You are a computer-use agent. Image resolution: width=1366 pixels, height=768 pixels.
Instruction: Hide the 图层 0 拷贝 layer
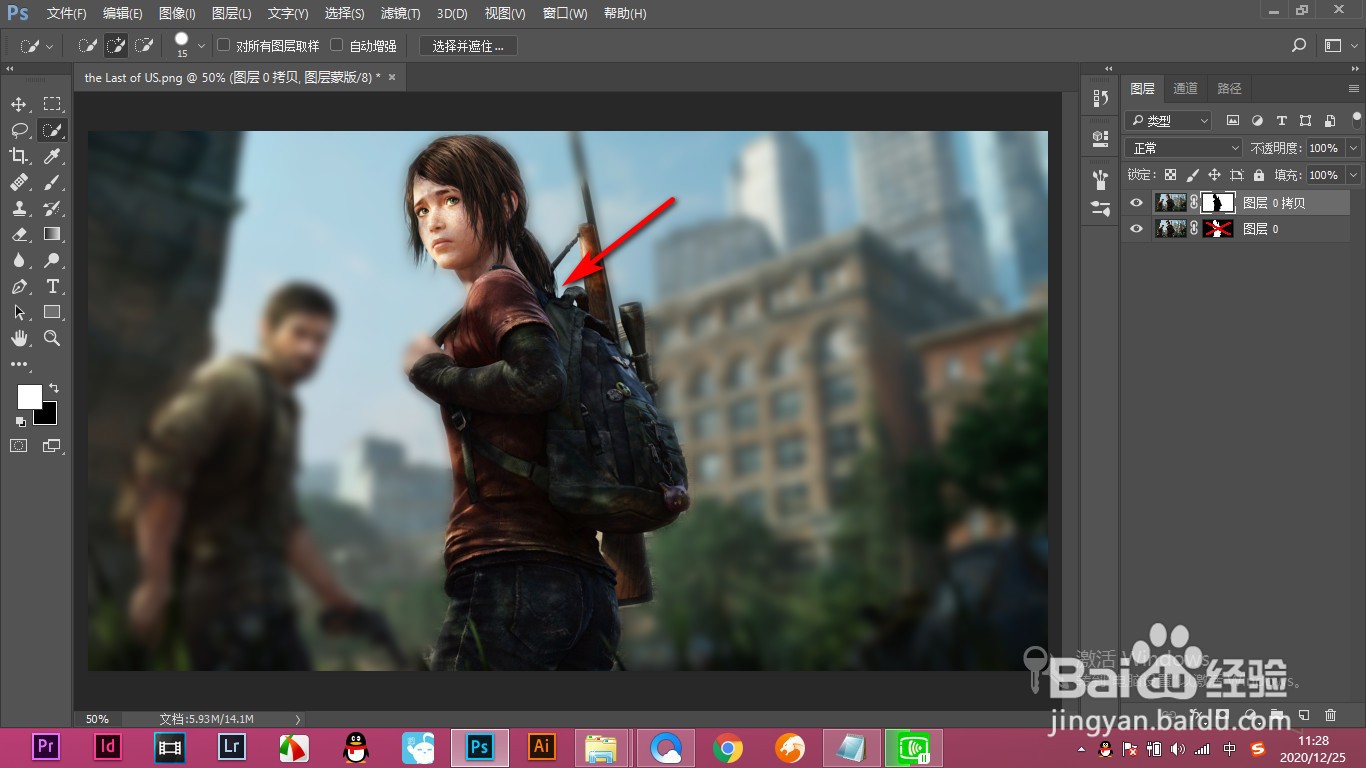[1136, 203]
